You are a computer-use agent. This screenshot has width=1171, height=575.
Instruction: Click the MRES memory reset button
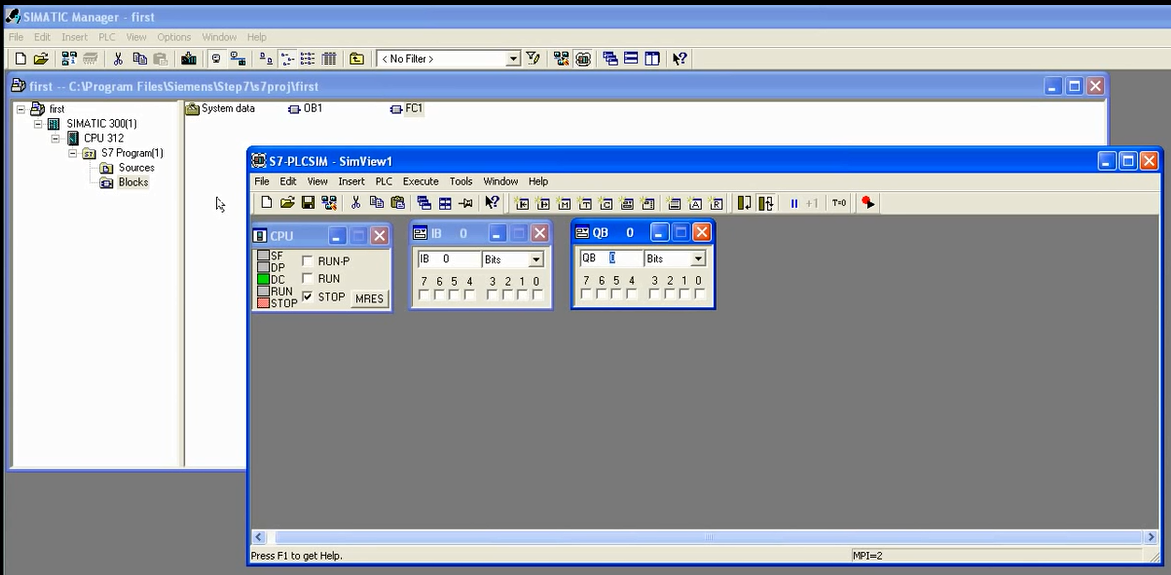(369, 298)
